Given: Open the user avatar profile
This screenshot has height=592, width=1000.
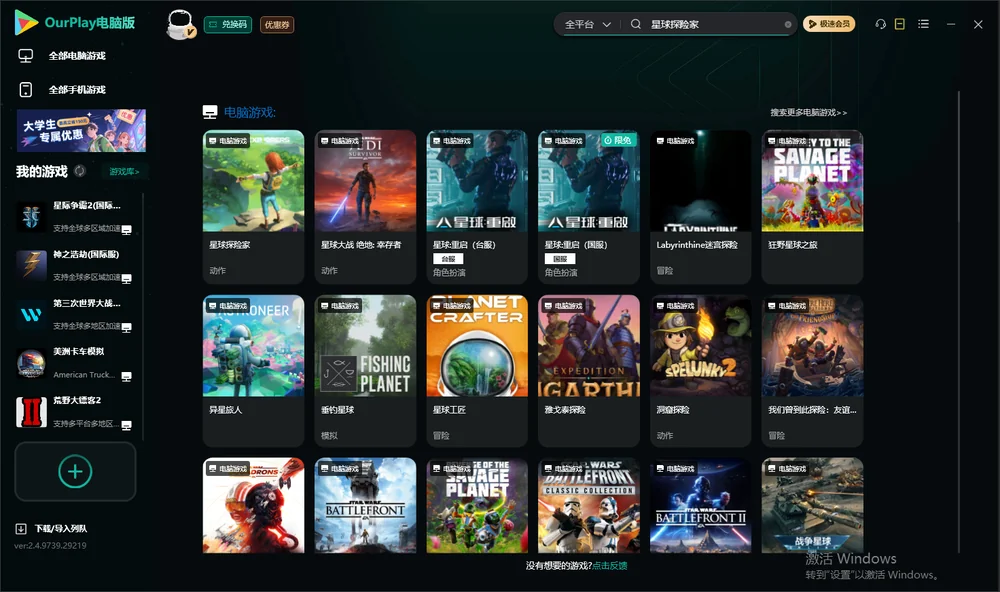Looking at the screenshot, I should pos(180,24).
